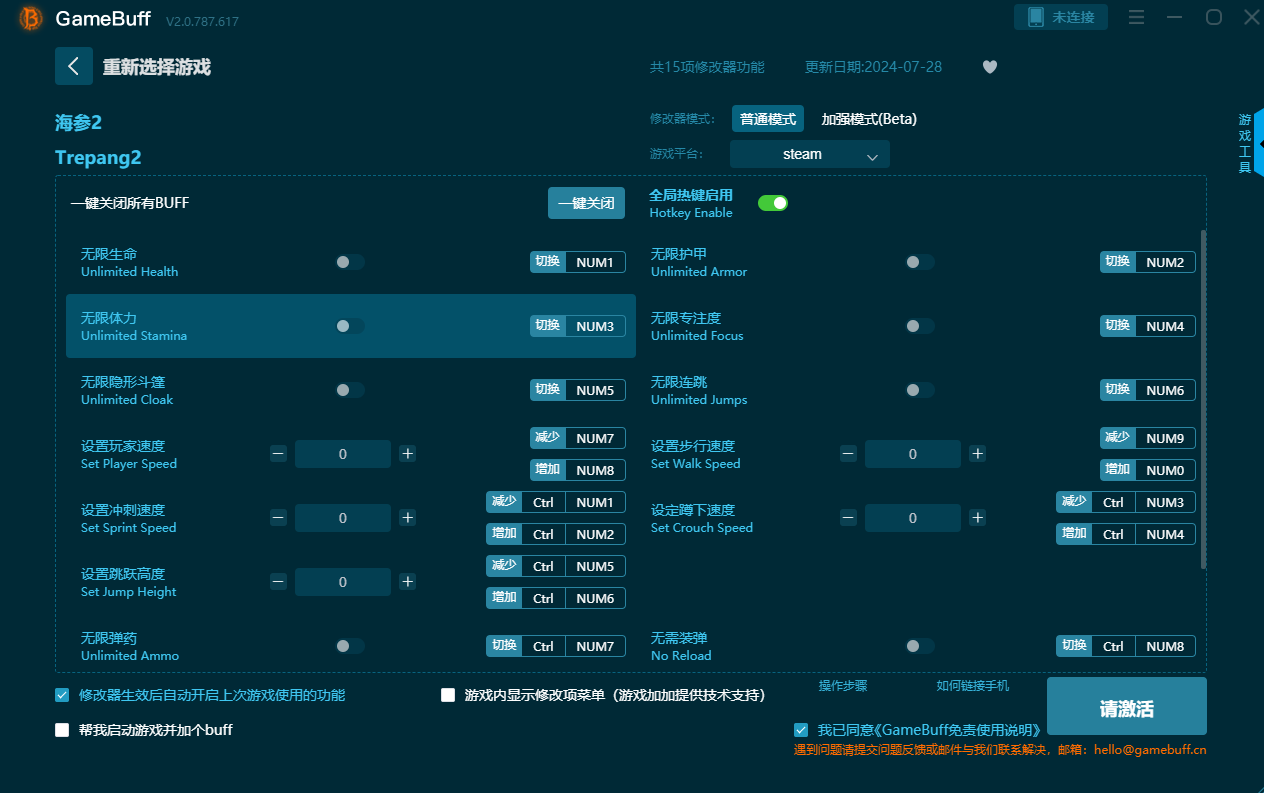Open the steam game platform dropdown
Image resolution: width=1264 pixels, height=793 pixels.
click(x=809, y=154)
